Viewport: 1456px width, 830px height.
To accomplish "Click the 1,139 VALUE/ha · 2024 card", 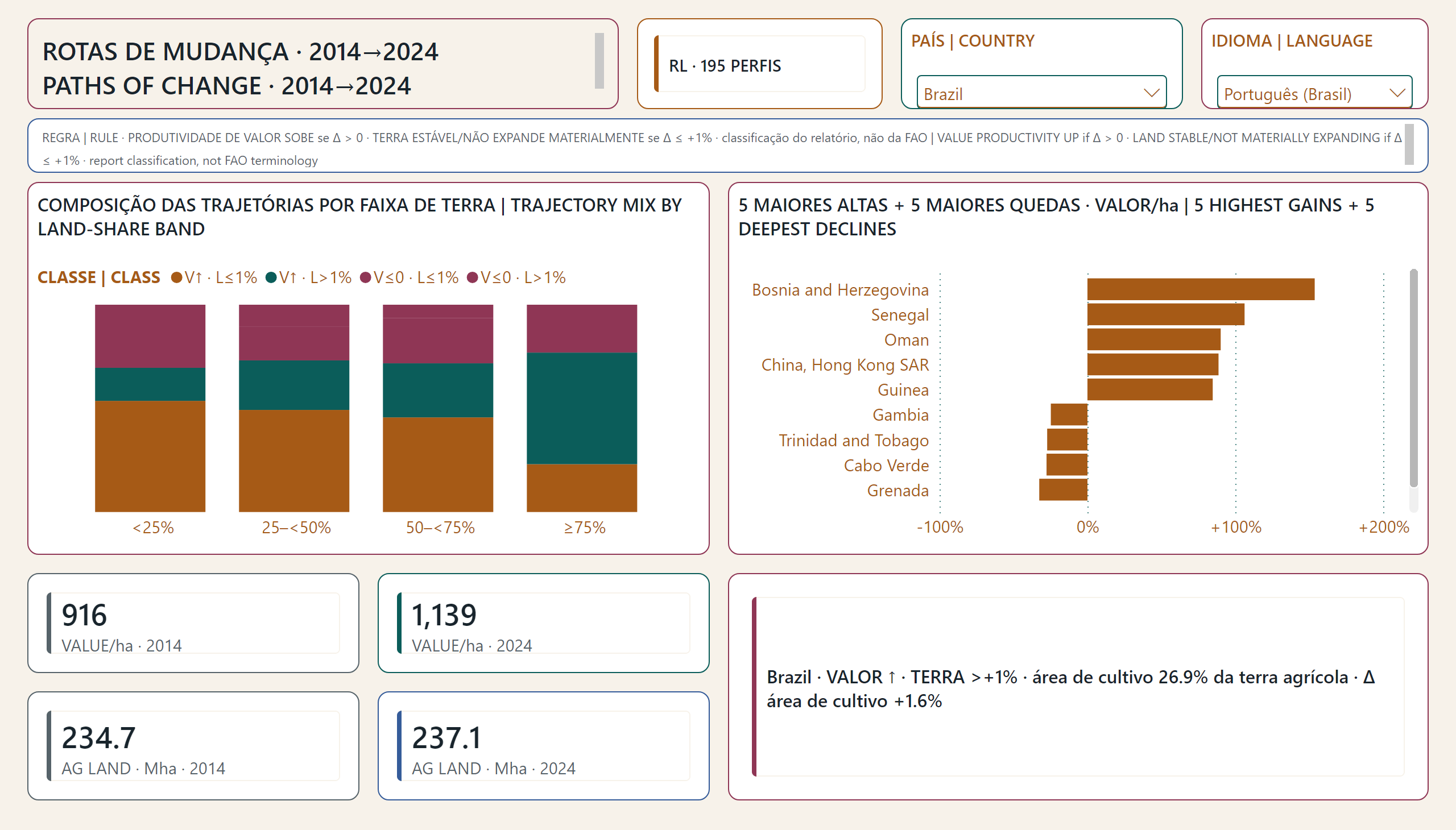I will (544, 623).
